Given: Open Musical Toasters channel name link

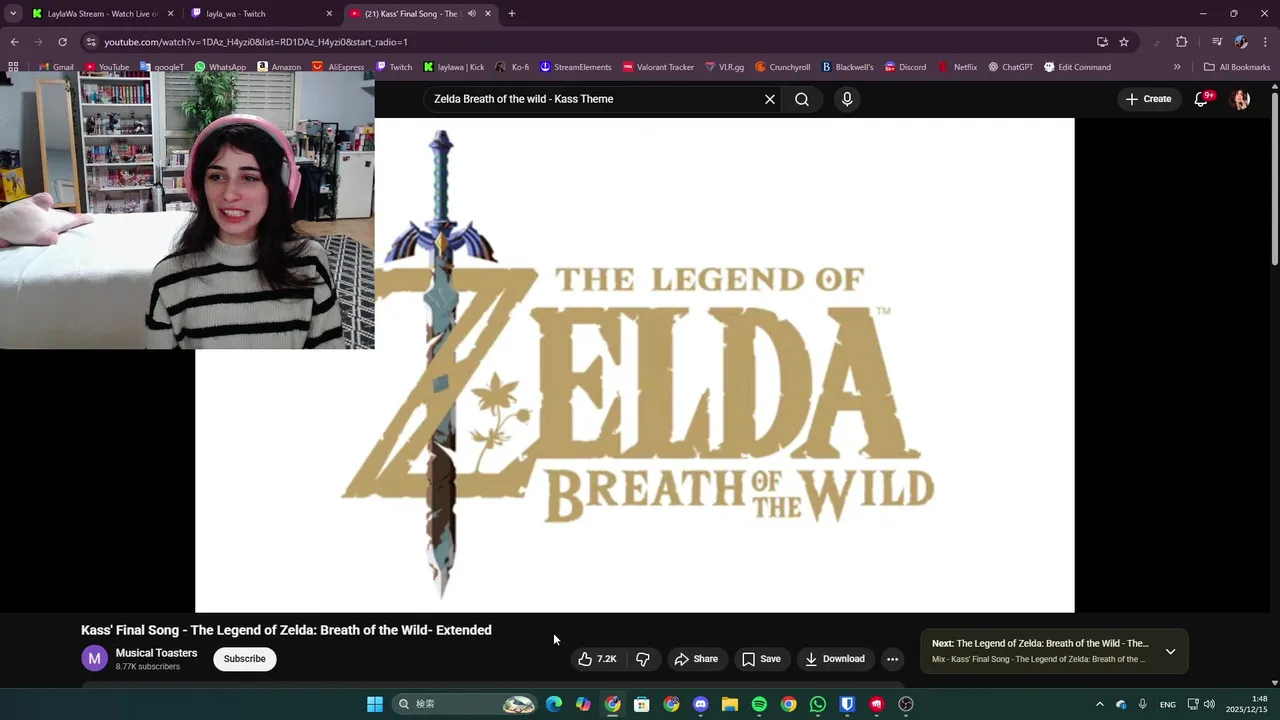Looking at the screenshot, I should [156, 653].
